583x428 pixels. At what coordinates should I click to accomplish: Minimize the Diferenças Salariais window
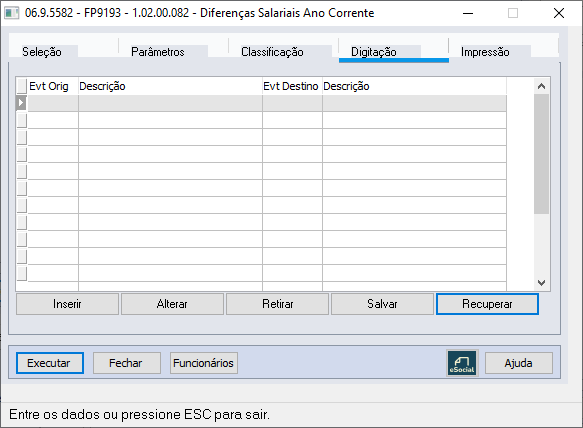[x=468, y=13]
